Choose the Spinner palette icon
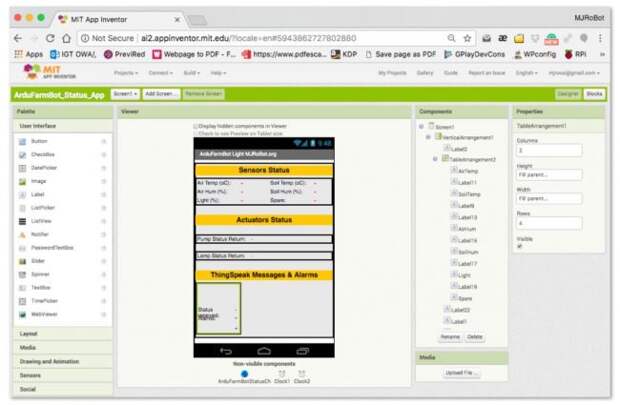 point(23,275)
